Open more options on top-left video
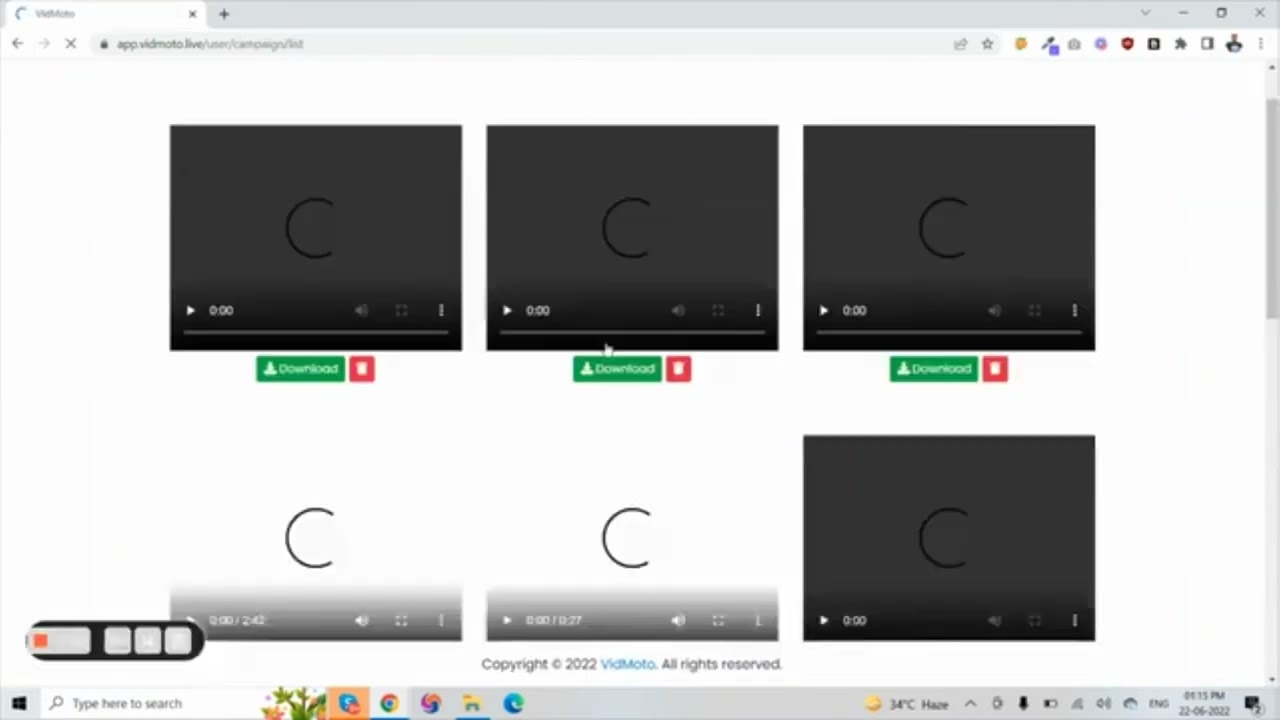This screenshot has height=720, width=1280. click(x=441, y=310)
